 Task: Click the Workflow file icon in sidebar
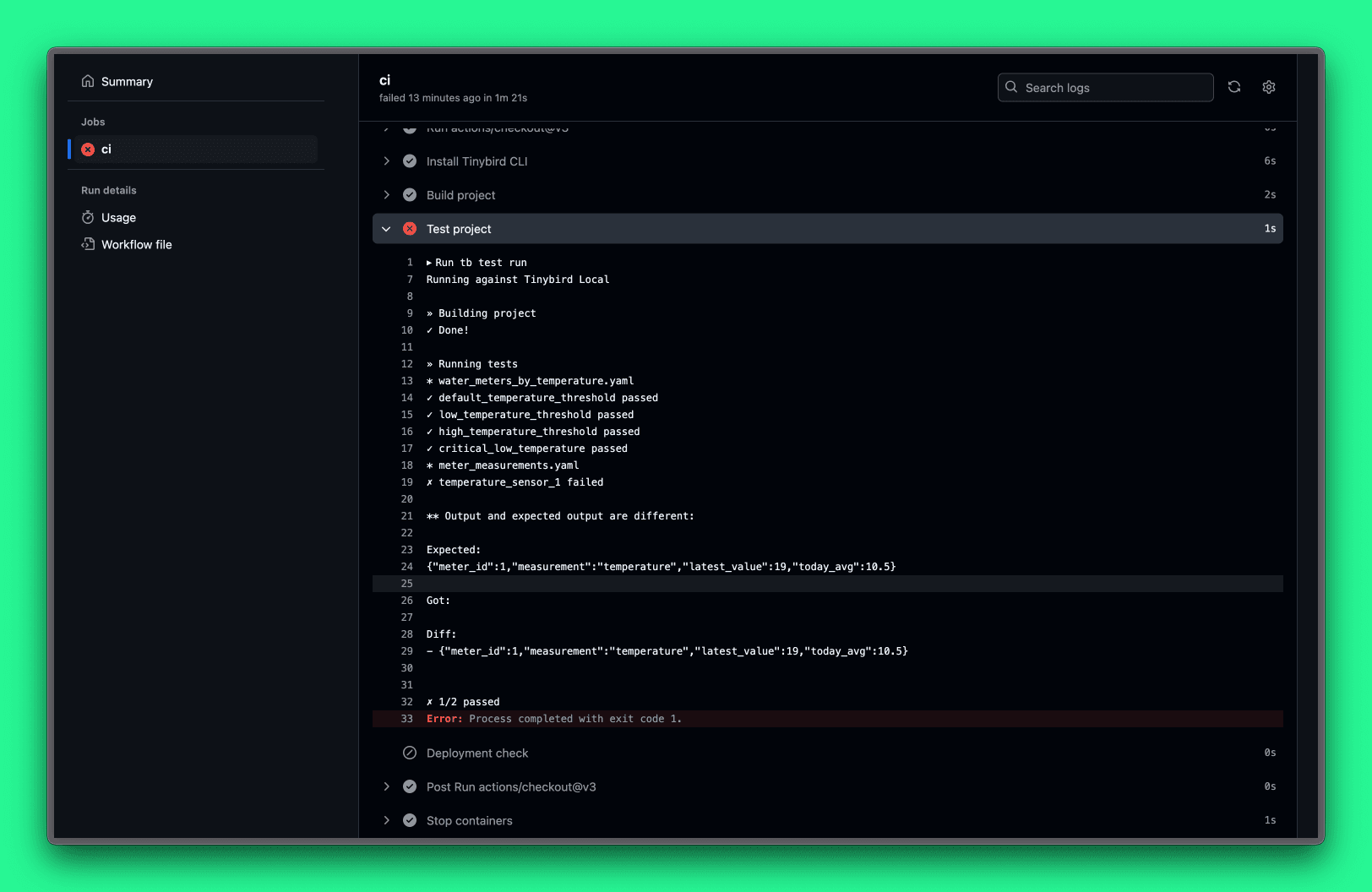click(x=88, y=245)
